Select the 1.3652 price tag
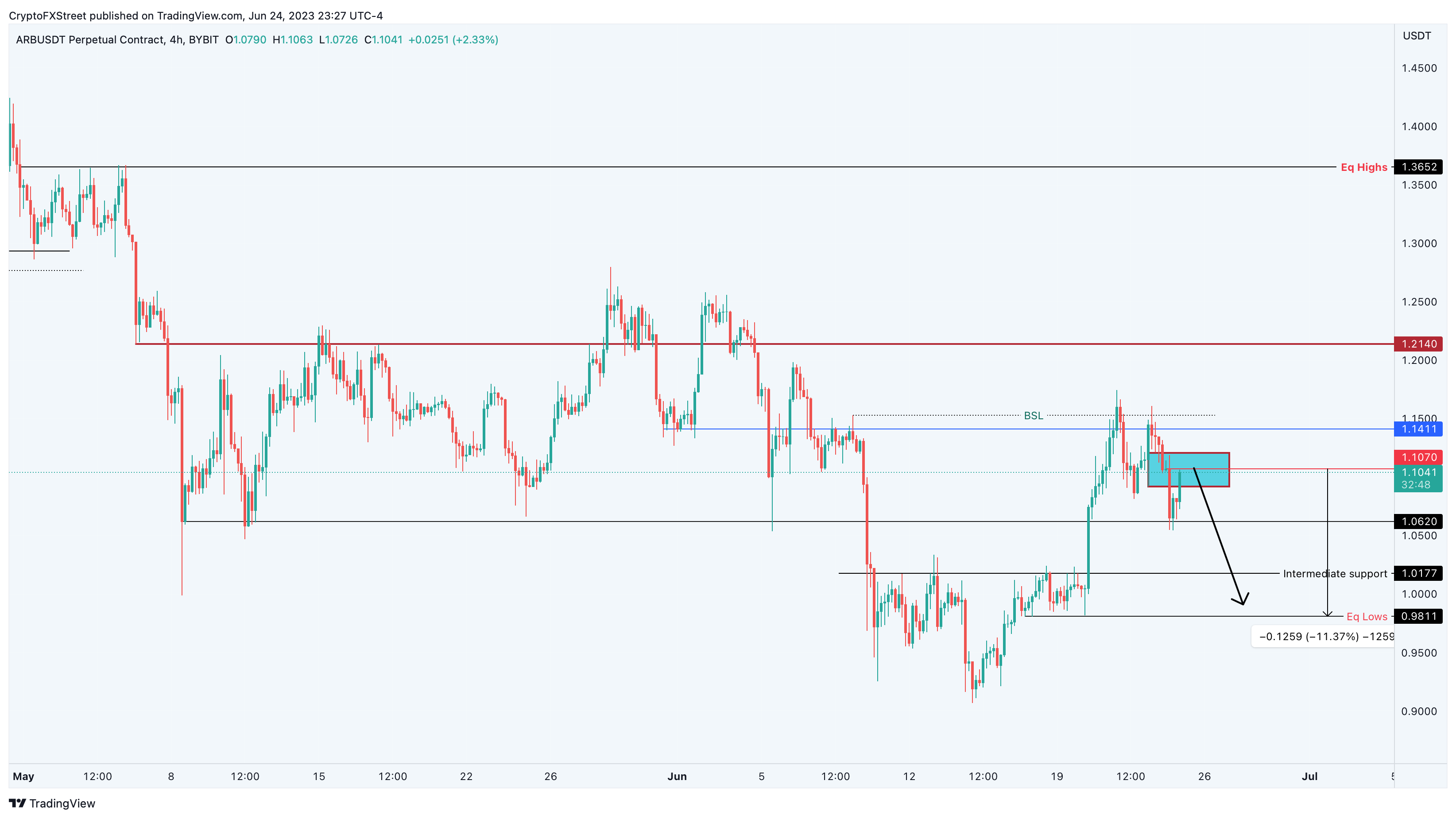Image resolution: width=1456 pixels, height=819 pixels. (1419, 167)
